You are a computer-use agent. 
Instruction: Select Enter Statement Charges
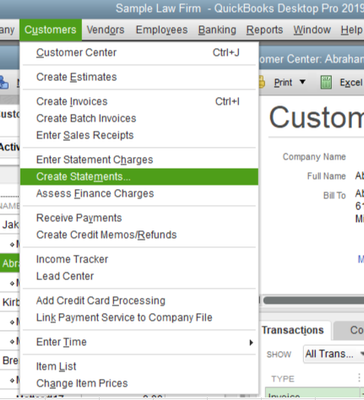point(139,160)
